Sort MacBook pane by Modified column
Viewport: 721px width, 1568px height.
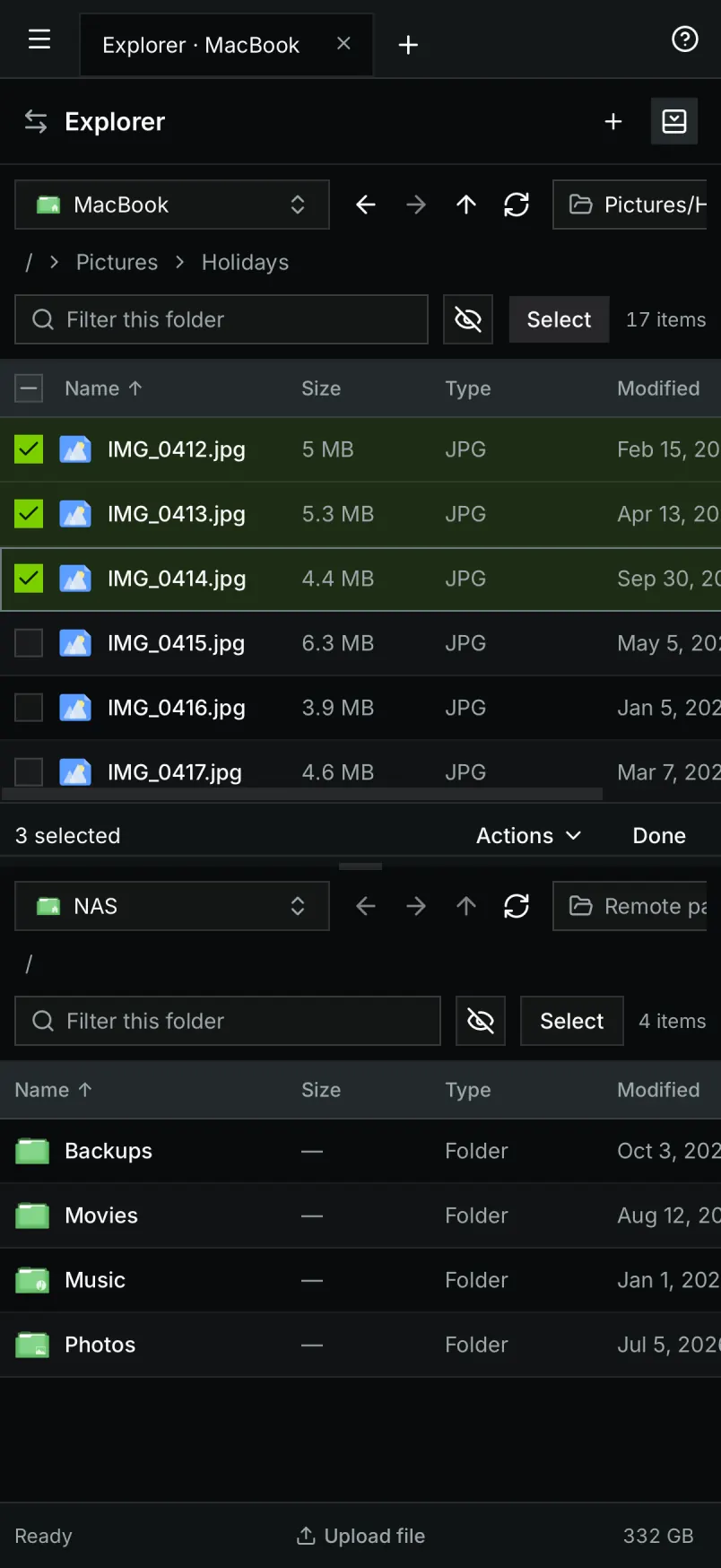[x=658, y=388]
